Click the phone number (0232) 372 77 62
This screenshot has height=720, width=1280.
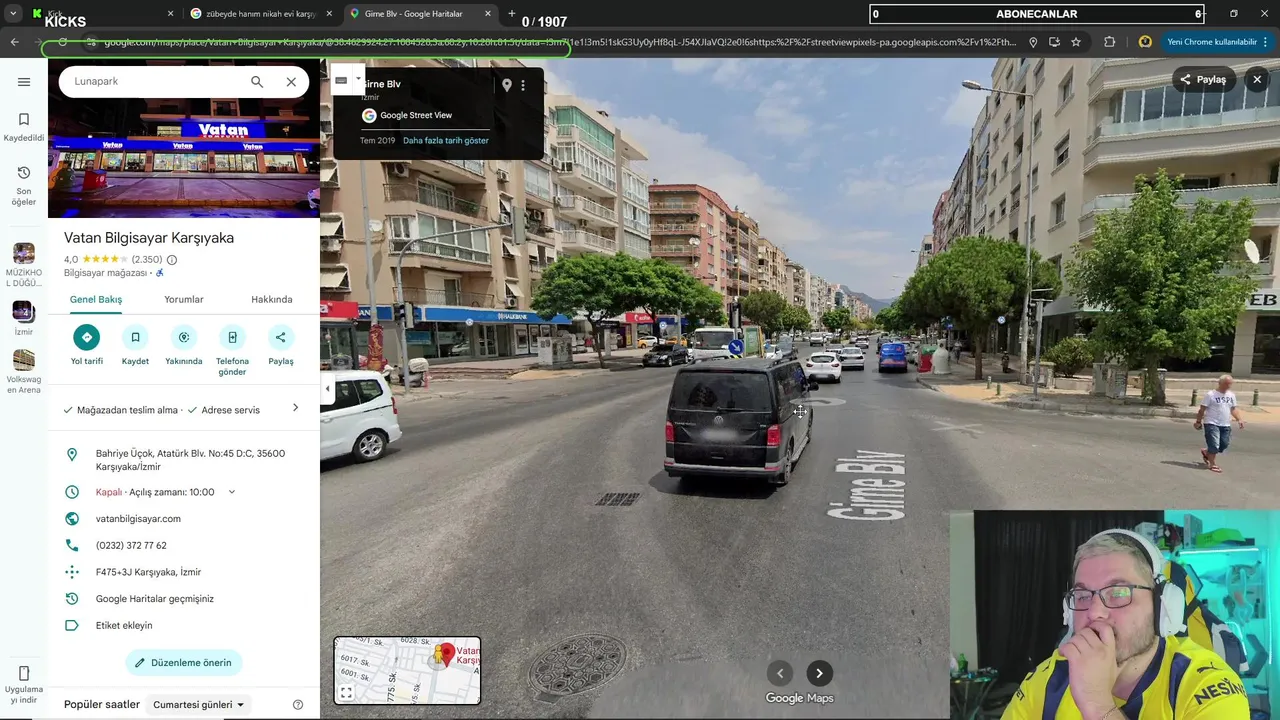(x=131, y=546)
